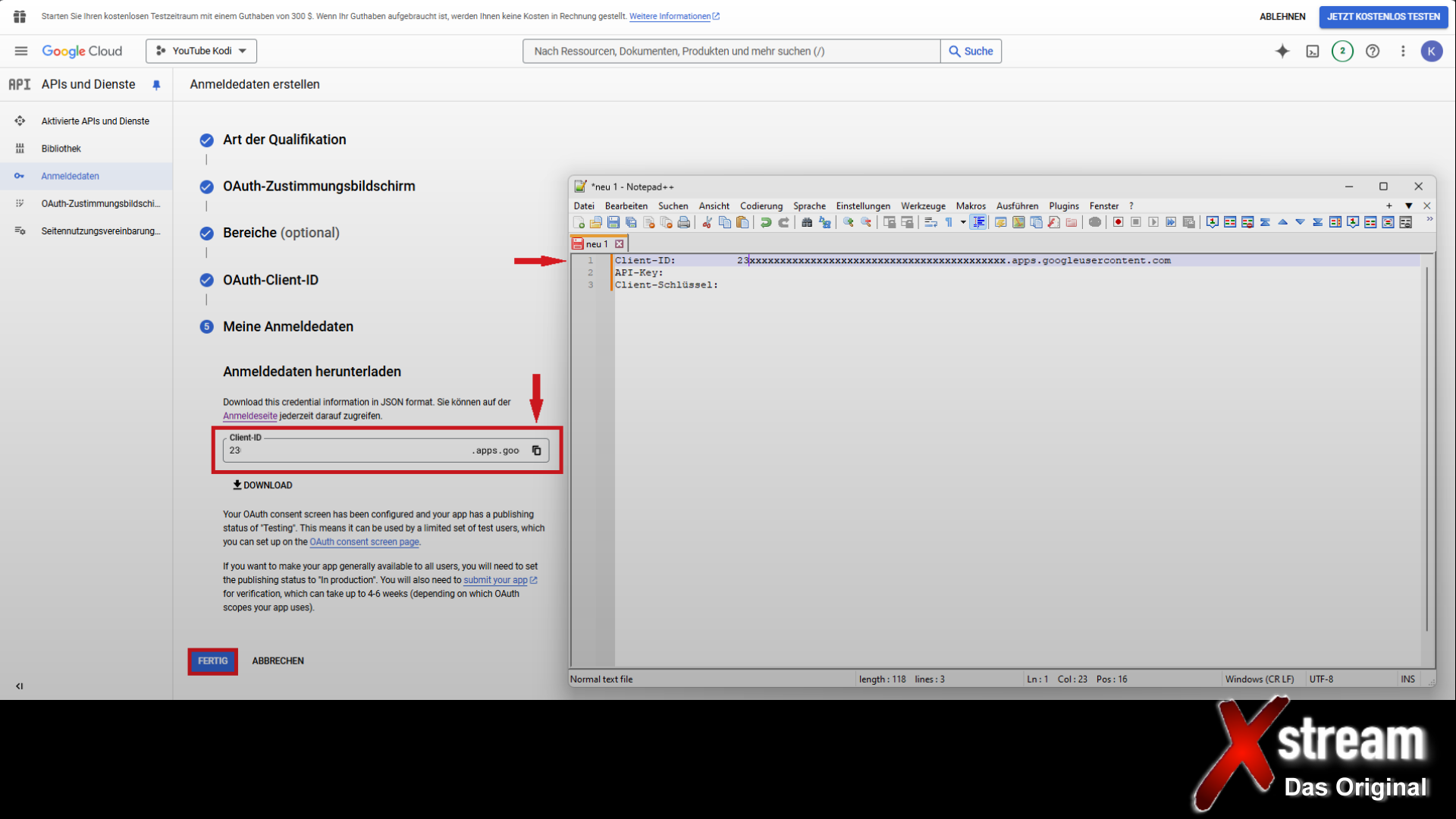This screenshot has height=819, width=1456.
Task: Collapse the left sidebar with chevron
Action: [20, 686]
